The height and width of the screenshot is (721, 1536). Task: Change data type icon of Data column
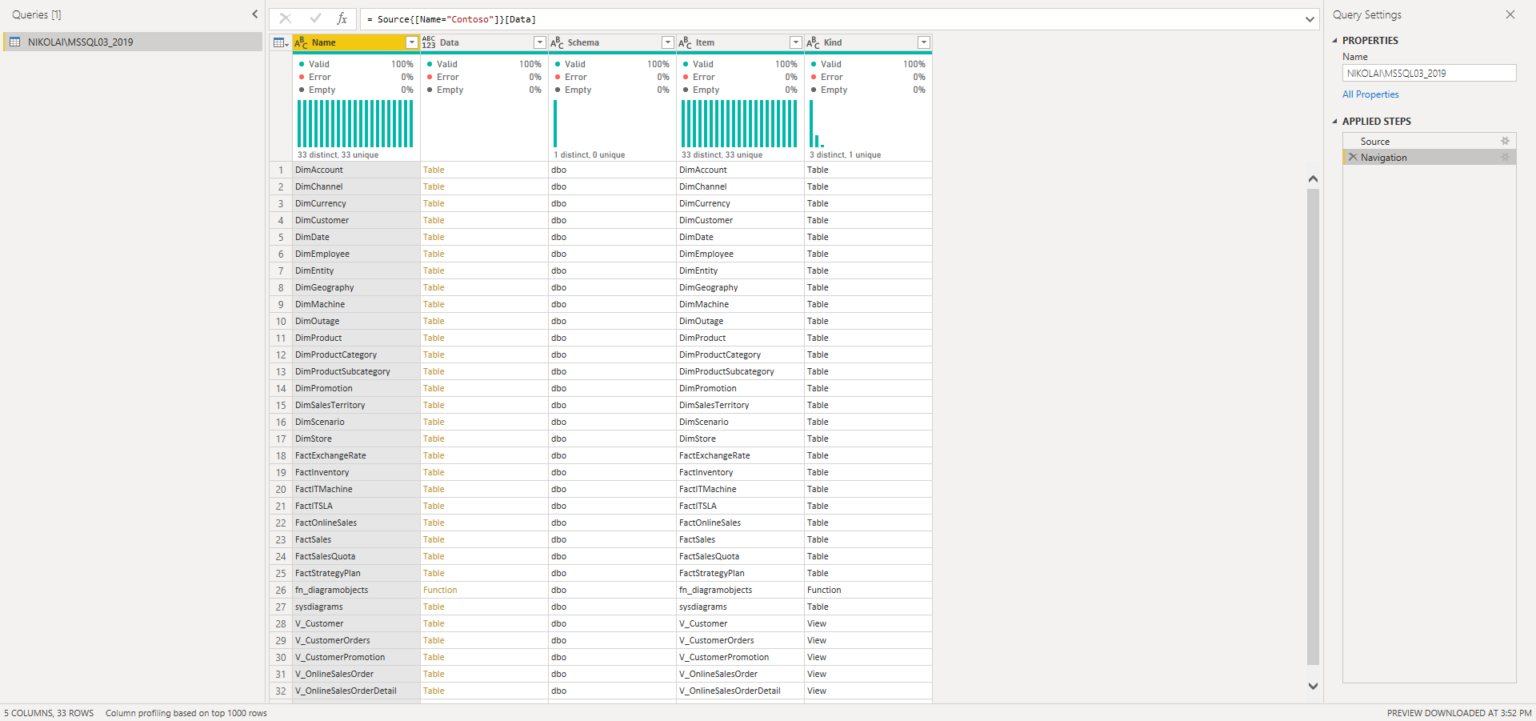[x=429, y=43]
